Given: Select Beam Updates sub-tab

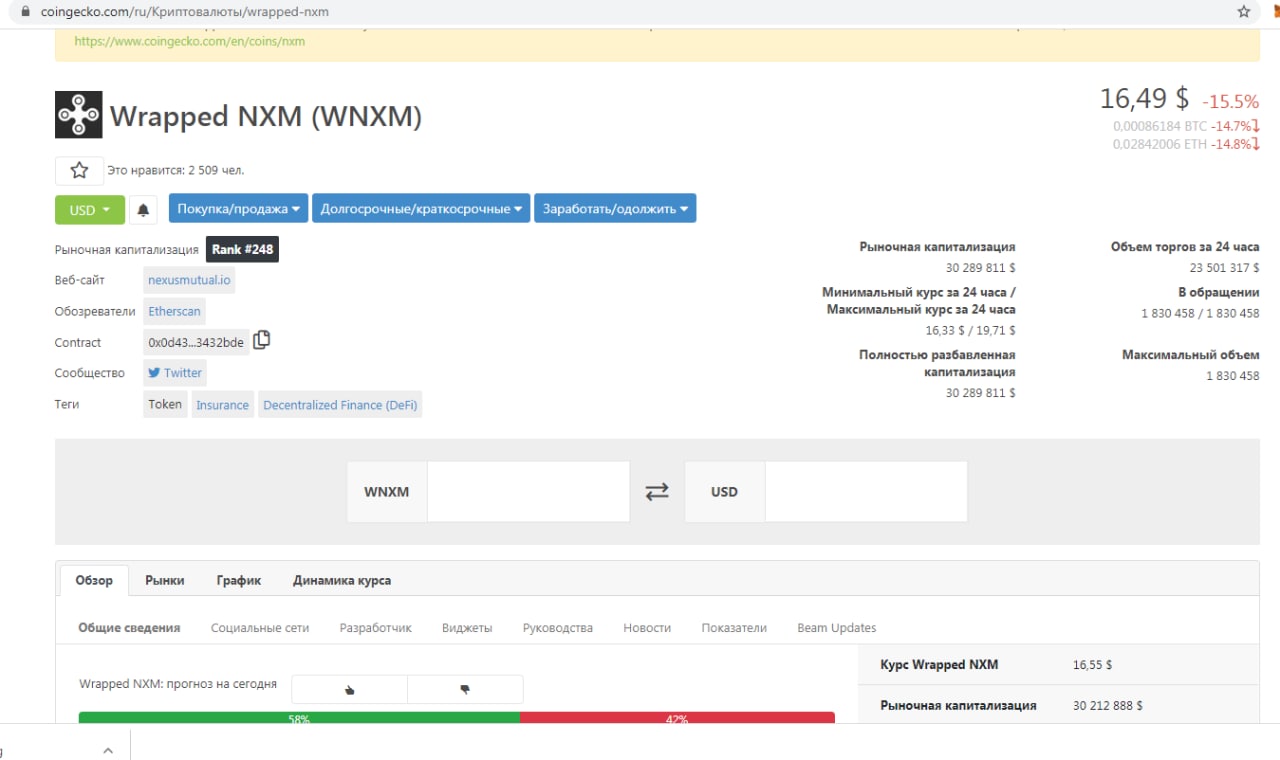Looking at the screenshot, I should tap(837, 628).
